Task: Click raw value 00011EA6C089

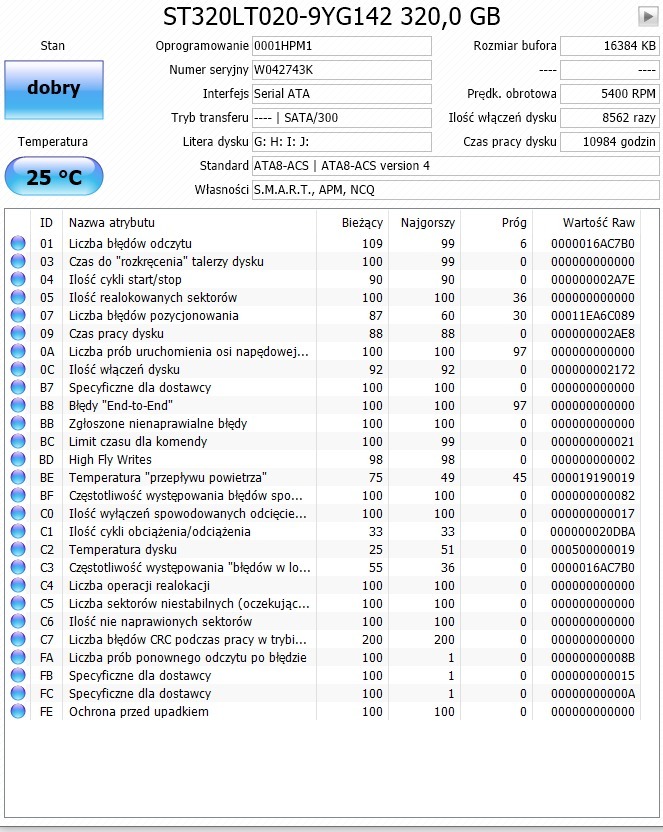Action: coord(592,316)
